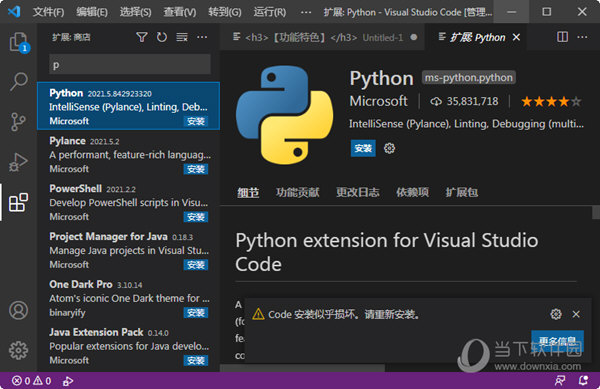
Task: Switch to the 功能贡献 tab
Action: [298, 192]
